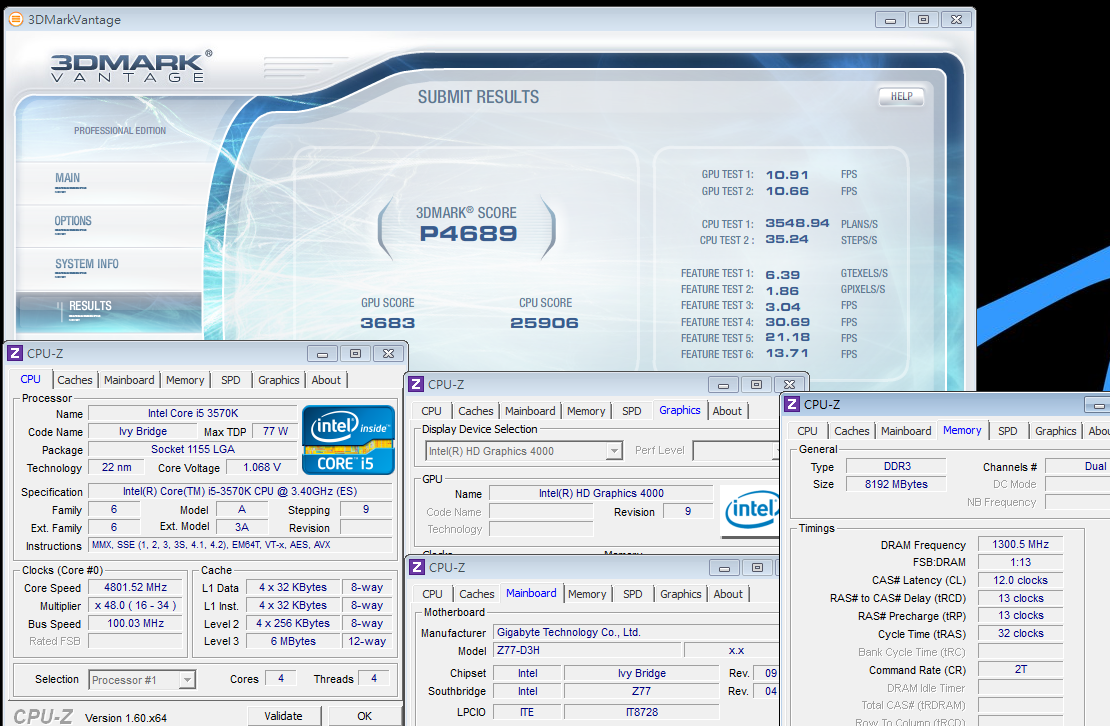Close the CPU-Z Graphics window

tap(790, 385)
